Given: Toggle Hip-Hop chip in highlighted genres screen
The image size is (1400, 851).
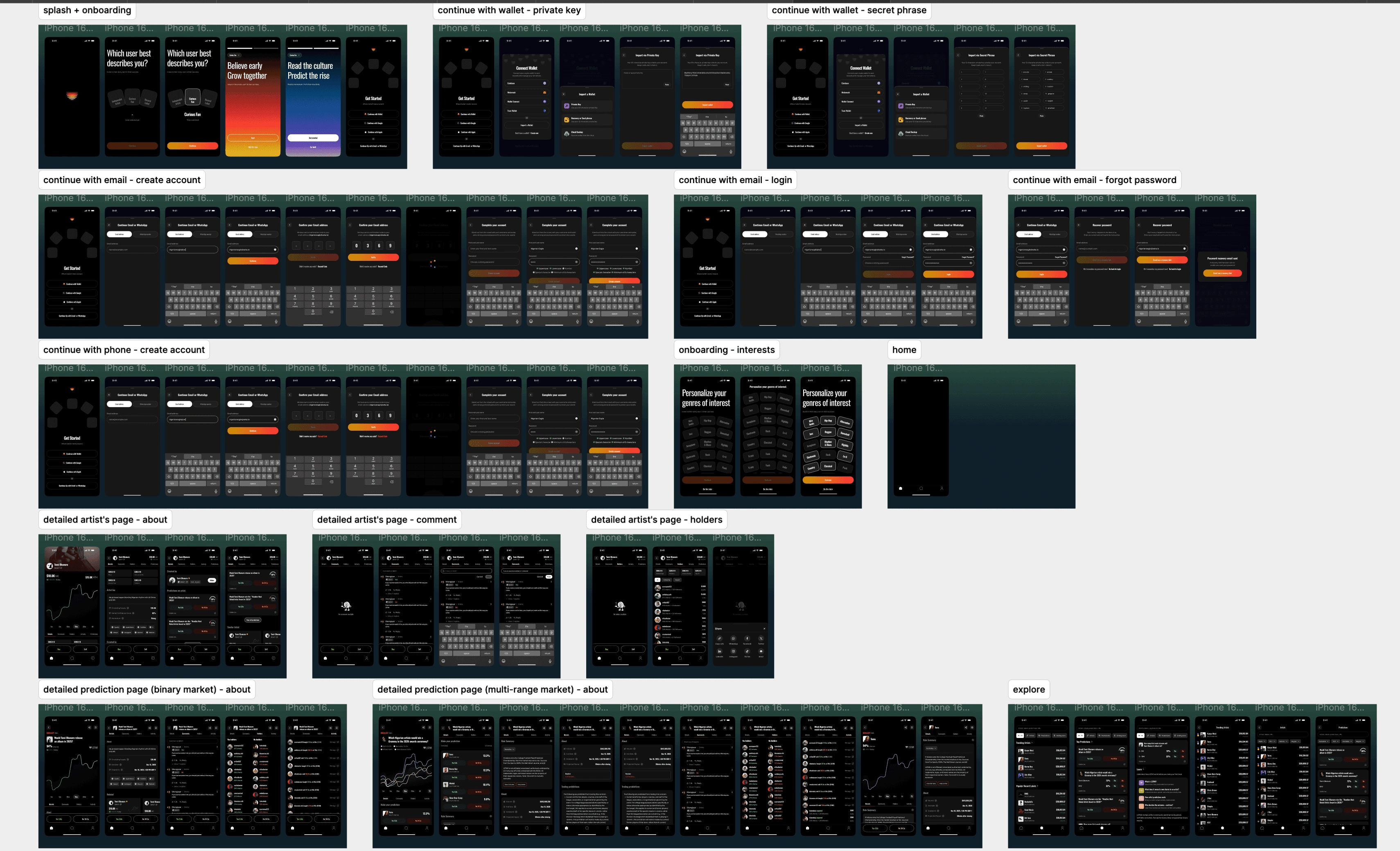Looking at the screenshot, I should (828, 421).
